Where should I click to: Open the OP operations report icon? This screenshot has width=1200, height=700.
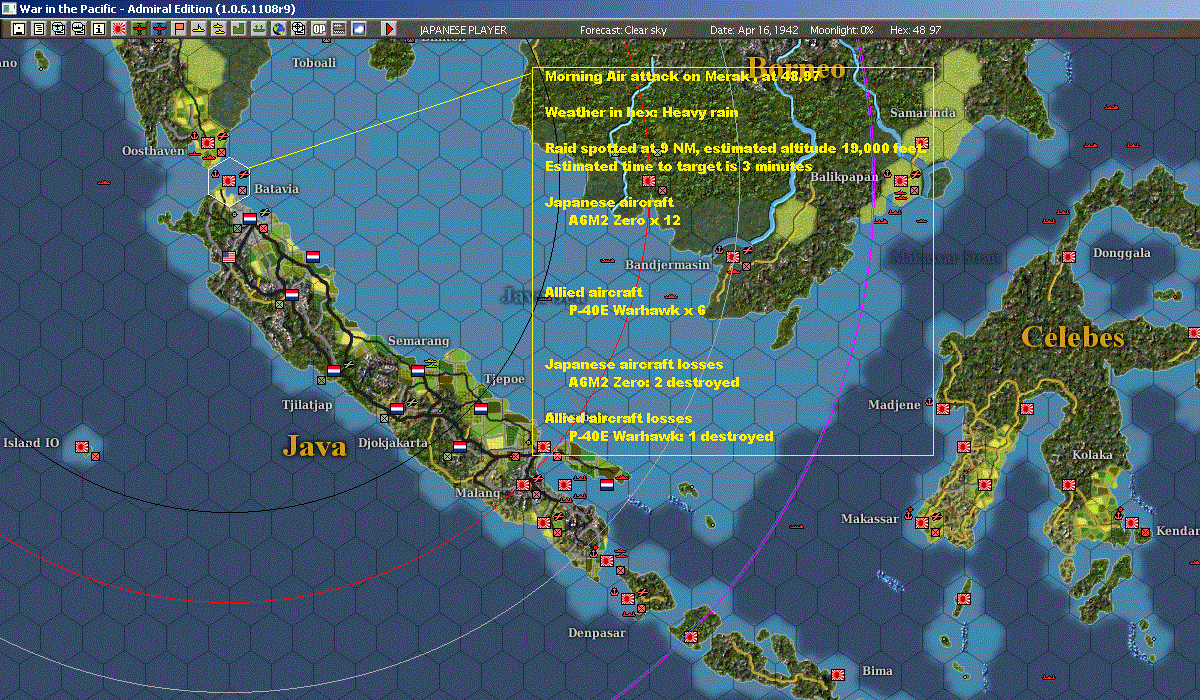(x=319, y=29)
